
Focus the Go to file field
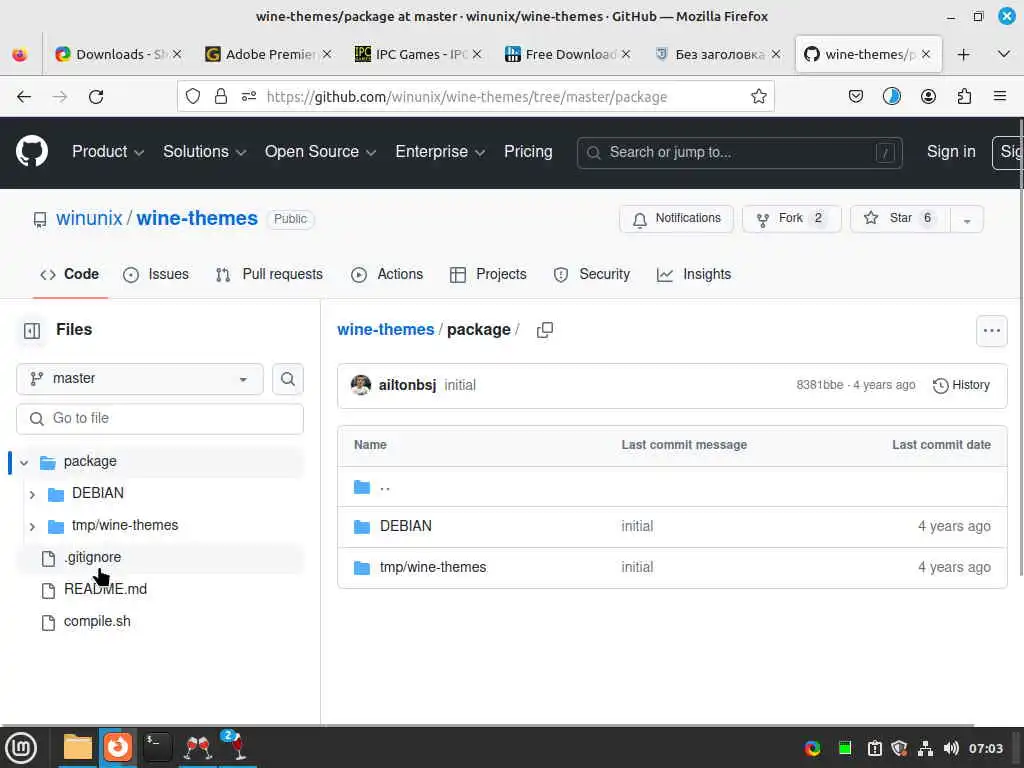(x=160, y=419)
